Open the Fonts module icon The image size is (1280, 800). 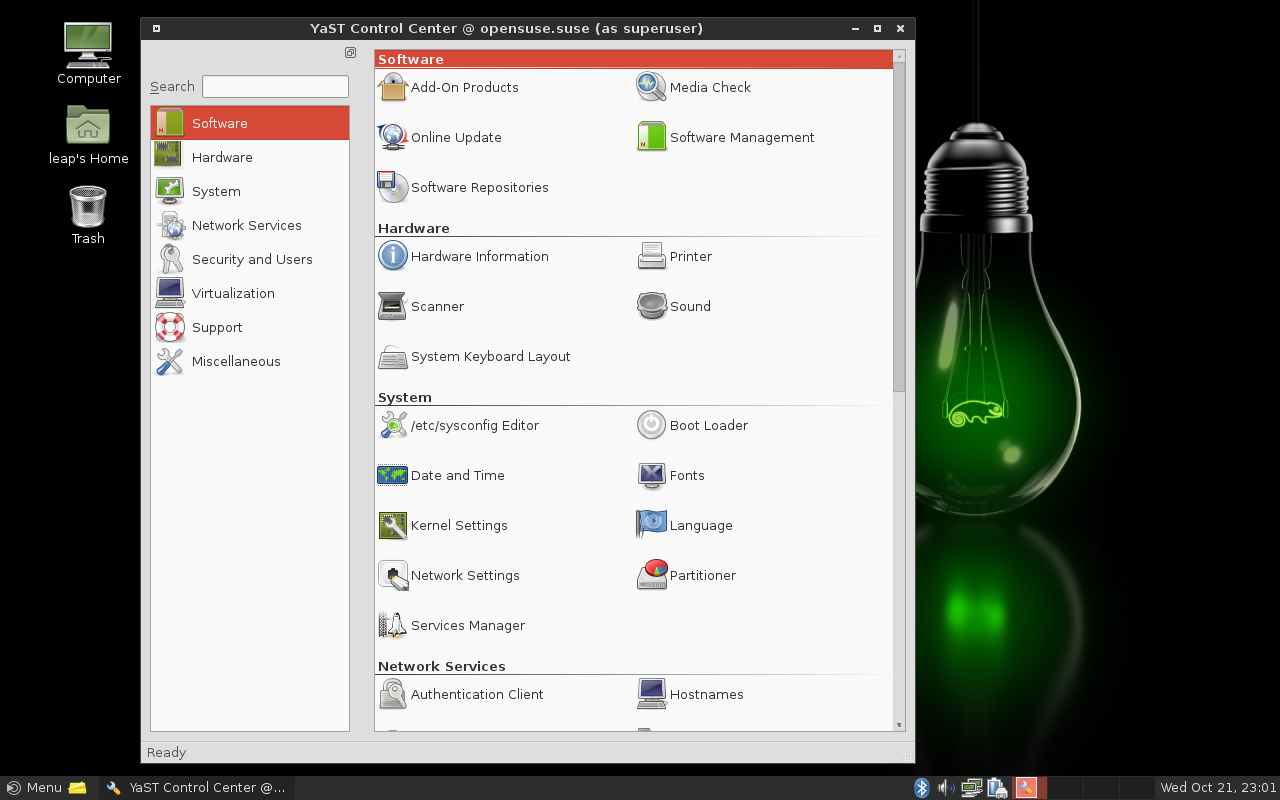[x=652, y=475]
